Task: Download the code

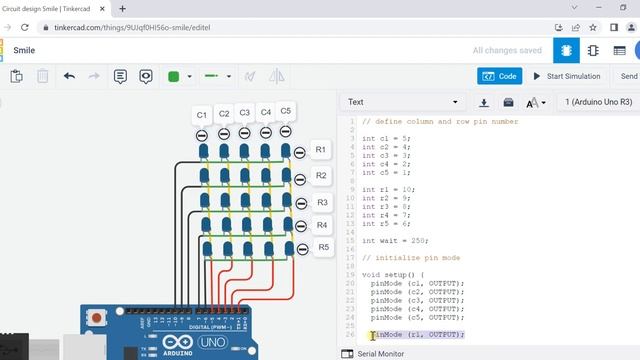Action: (x=484, y=102)
